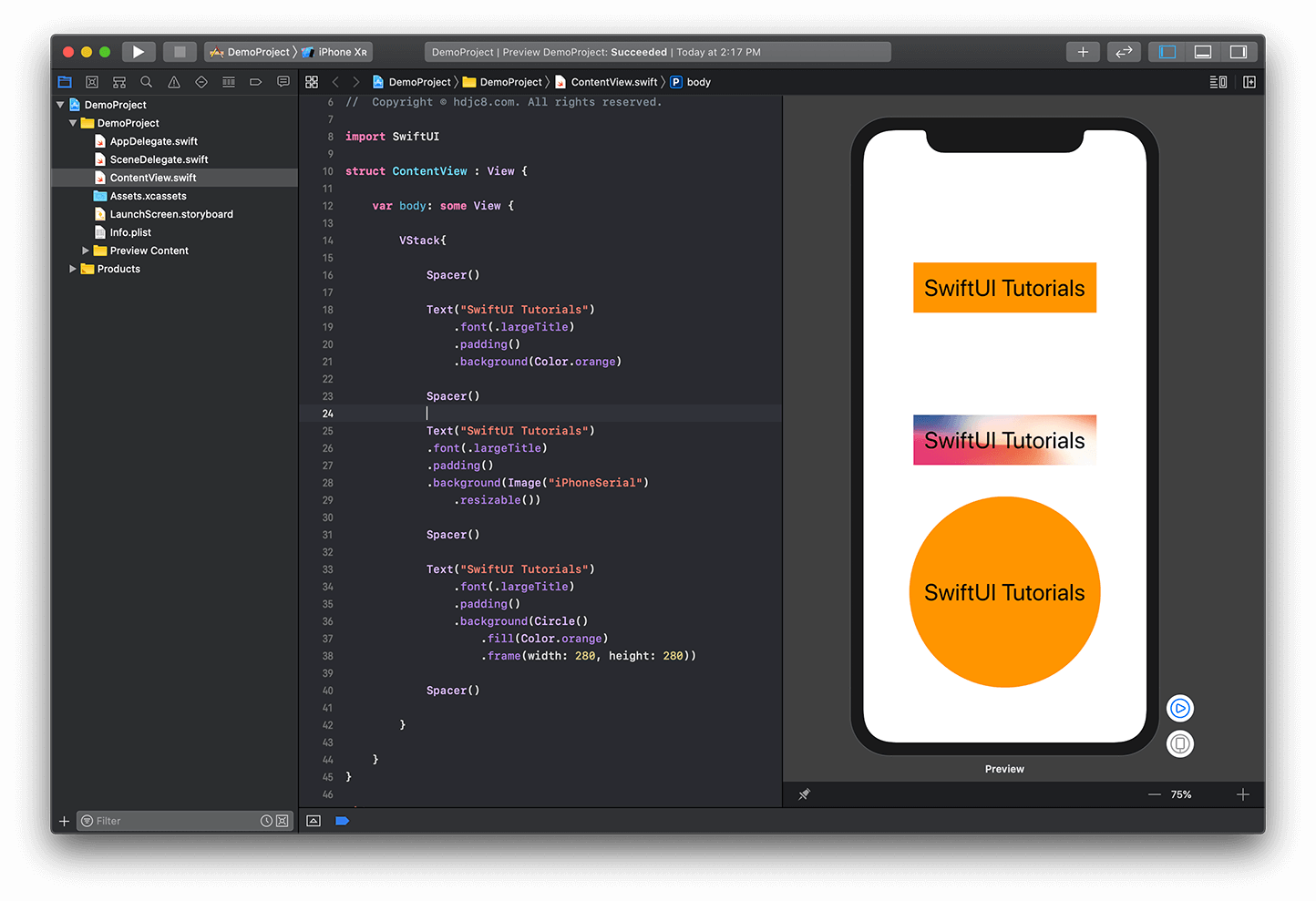The image size is (1316, 901).
Task: Click the blue breakpoint activation icon
Action: pos(342,821)
